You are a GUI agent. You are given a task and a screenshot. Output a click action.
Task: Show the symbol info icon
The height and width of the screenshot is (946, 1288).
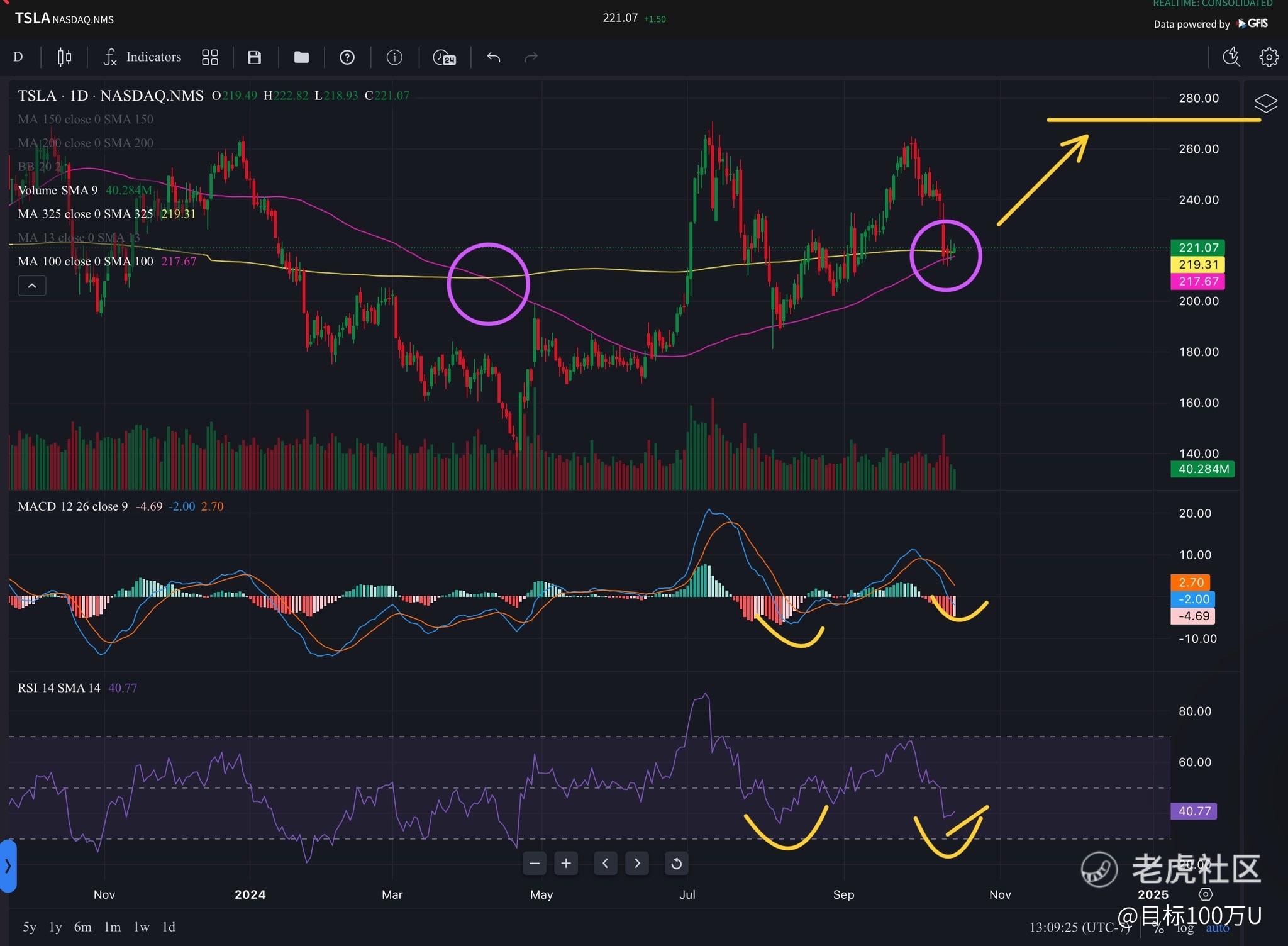(394, 57)
